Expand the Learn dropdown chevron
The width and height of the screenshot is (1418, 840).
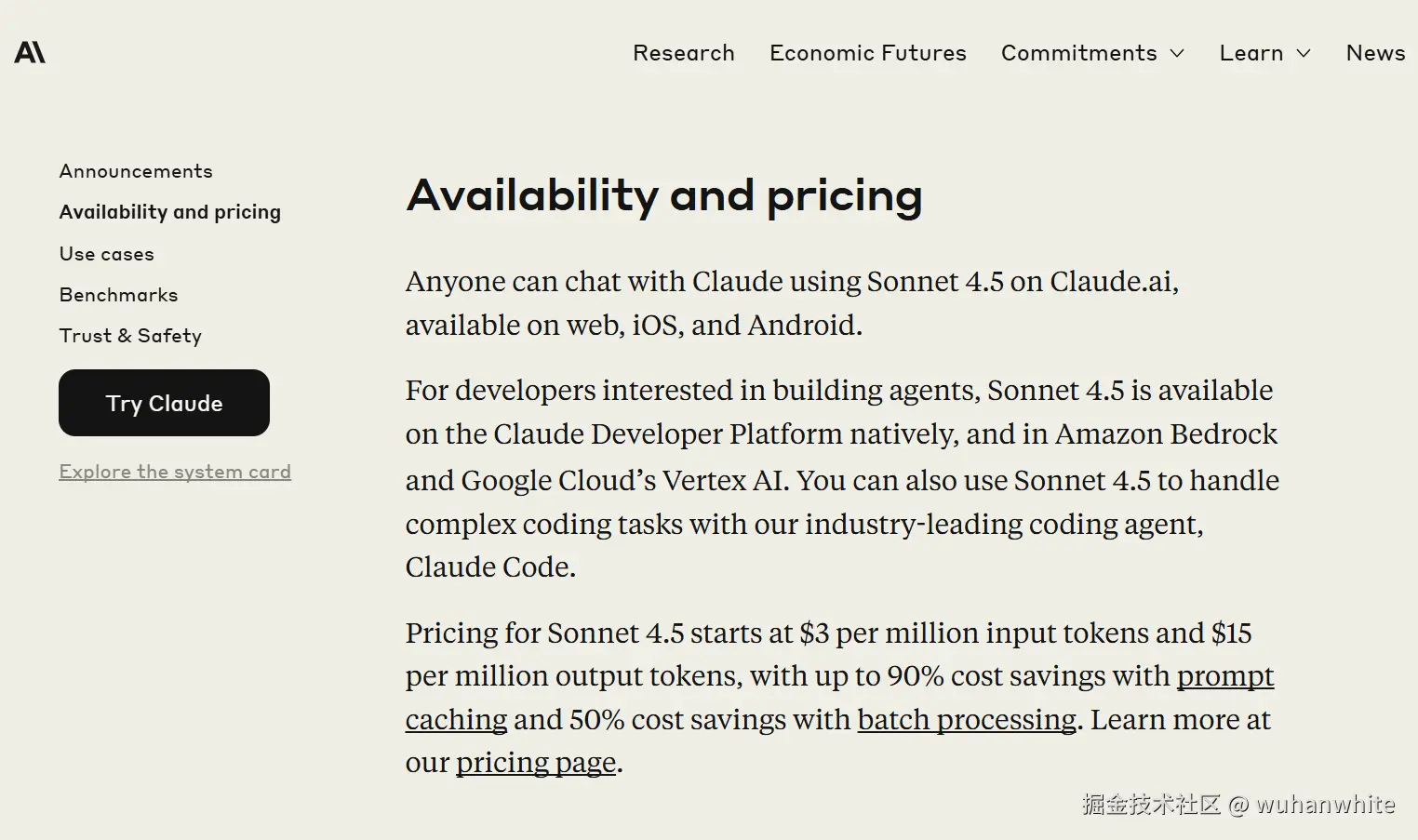(x=1304, y=54)
